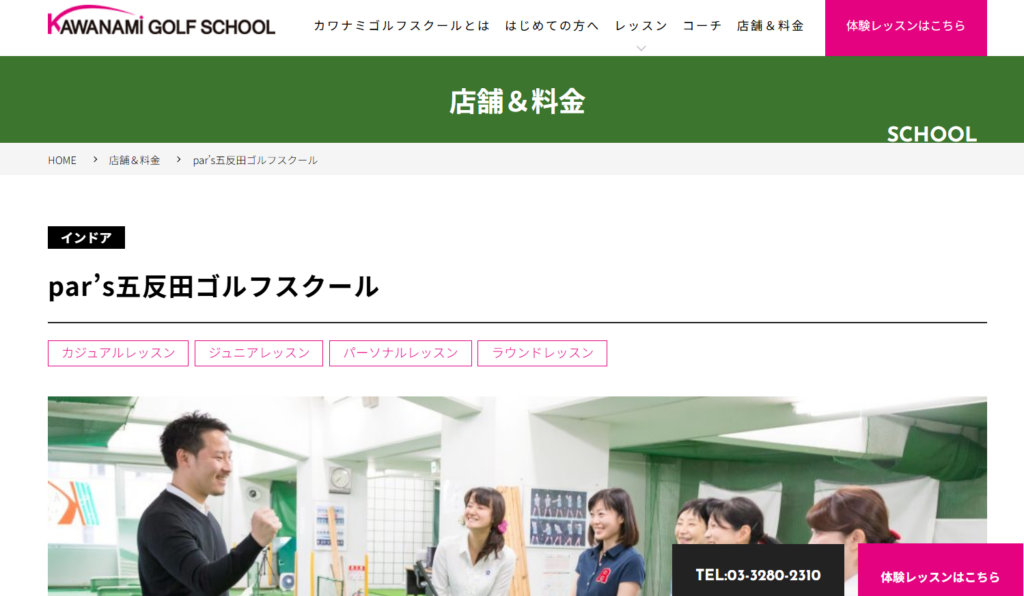This screenshot has width=1024, height=596.
Task: Click the par's五反田ゴルフスクール breadcrumb item
Action: tap(255, 160)
